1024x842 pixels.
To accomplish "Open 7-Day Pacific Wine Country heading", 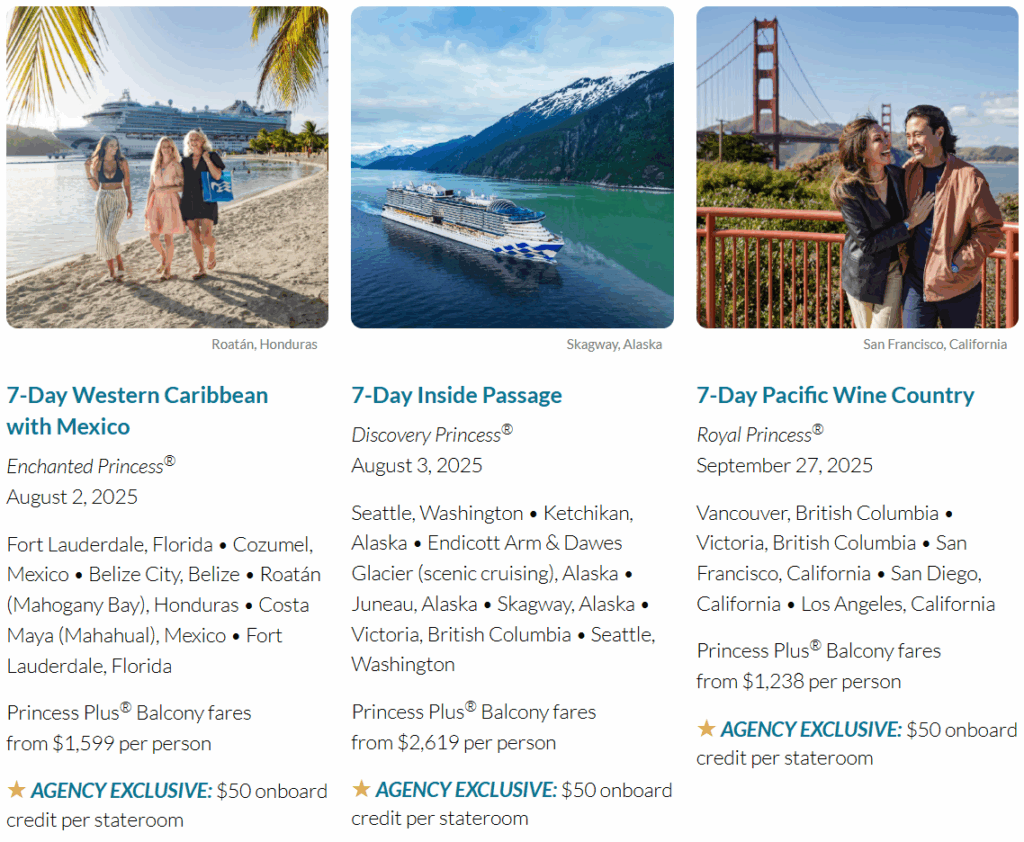I will (835, 395).
